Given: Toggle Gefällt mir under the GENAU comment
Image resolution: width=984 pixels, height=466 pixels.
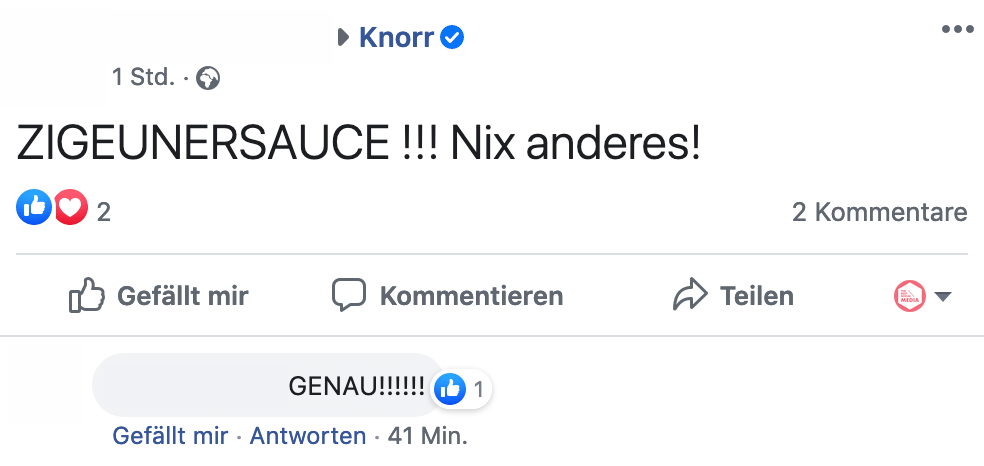Looking at the screenshot, I should (170, 436).
